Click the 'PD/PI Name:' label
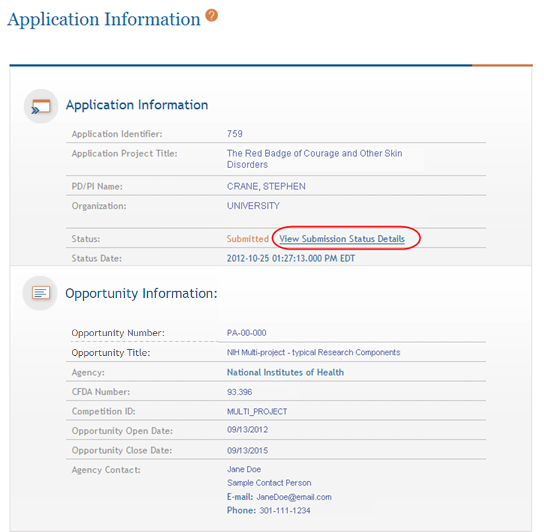Viewport: 544px width, 532px height. [x=97, y=186]
